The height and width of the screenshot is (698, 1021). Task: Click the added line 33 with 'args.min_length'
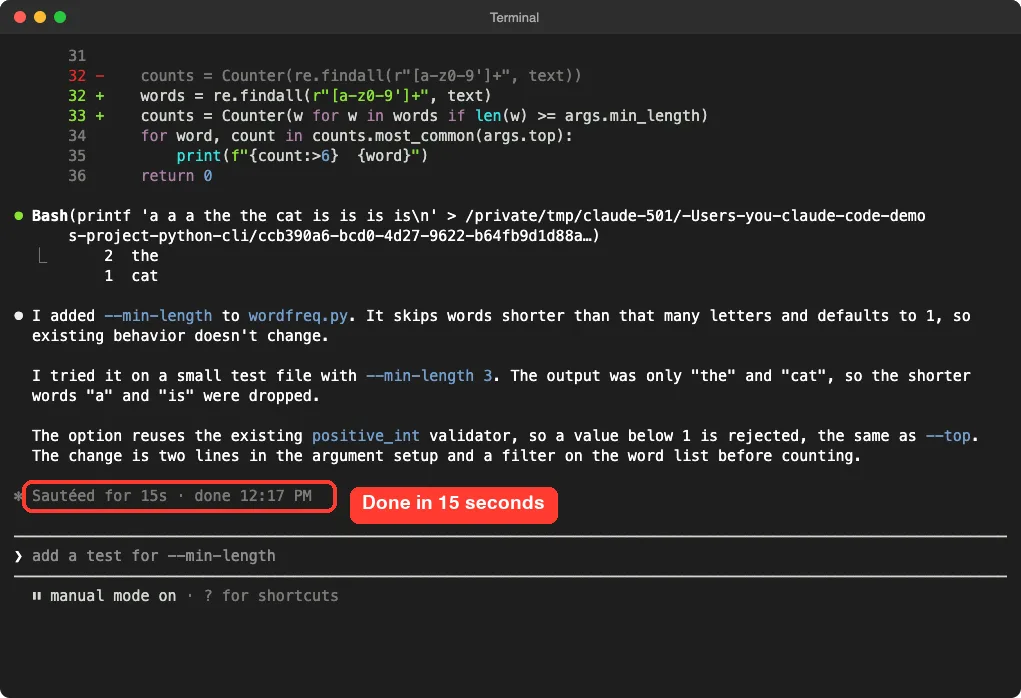(x=424, y=116)
